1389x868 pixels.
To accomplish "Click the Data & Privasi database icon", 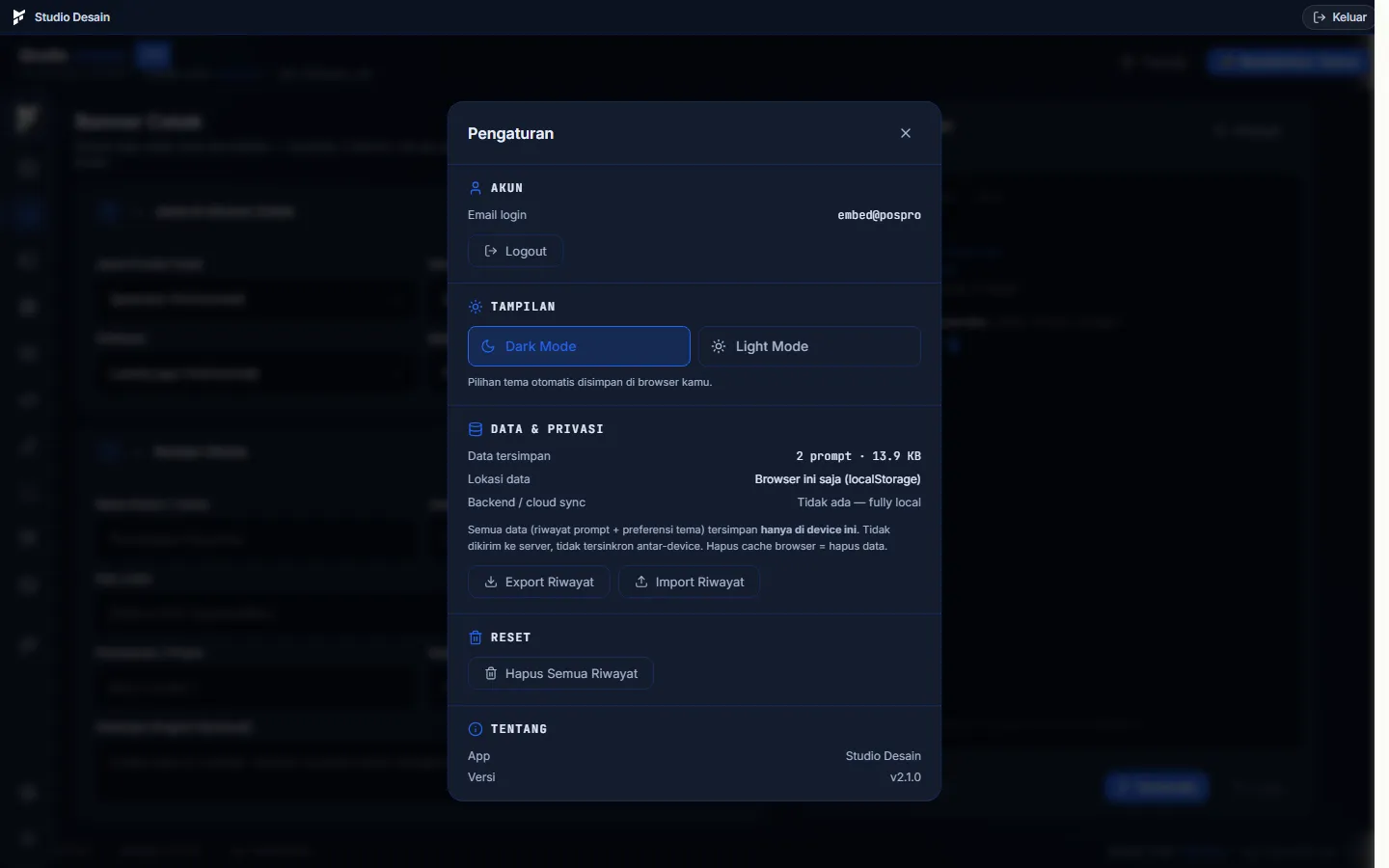I will coord(476,429).
